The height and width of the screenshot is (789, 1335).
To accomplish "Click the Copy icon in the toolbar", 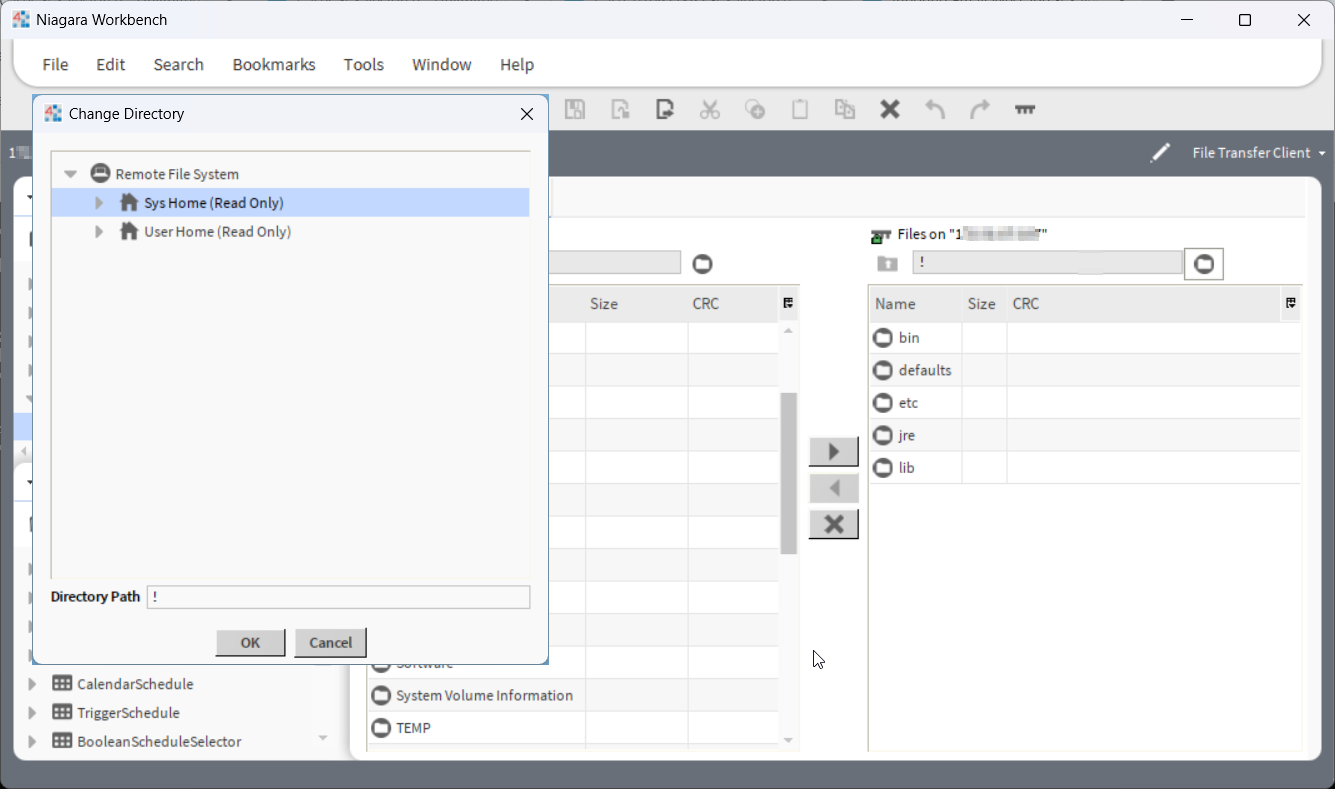I will point(755,110).
